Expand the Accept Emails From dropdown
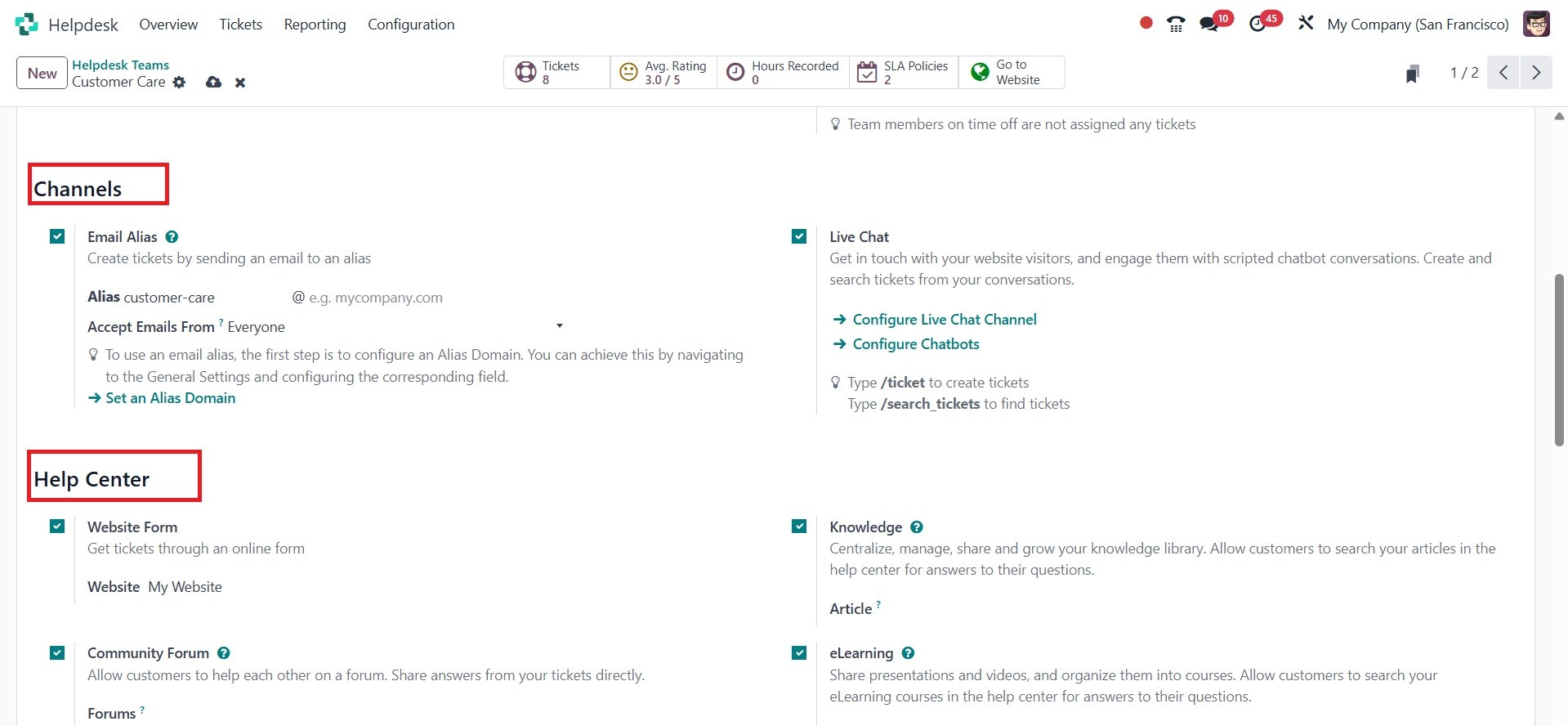 [x=559, y=326]
